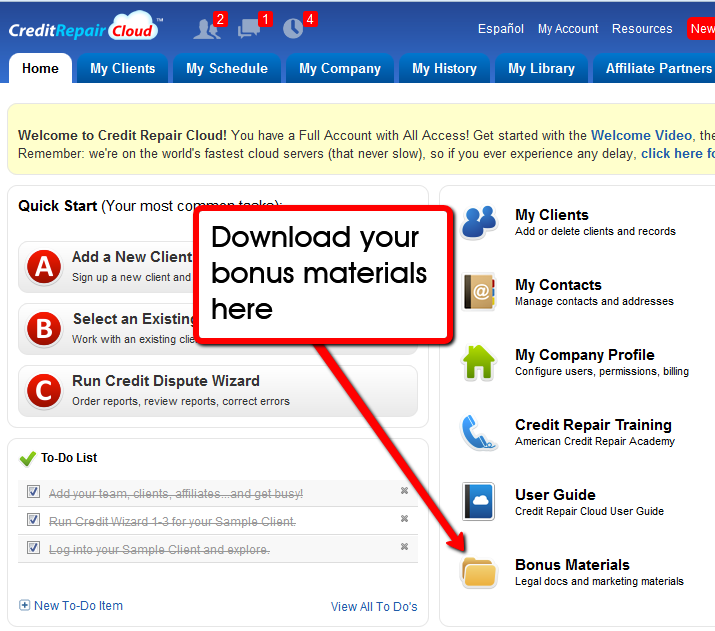Image resolution: width=715 pixels, height=631 pixels.
Task: Uncheck 'Log into your Sample Client' checkbox
Action: click(33, 548)
